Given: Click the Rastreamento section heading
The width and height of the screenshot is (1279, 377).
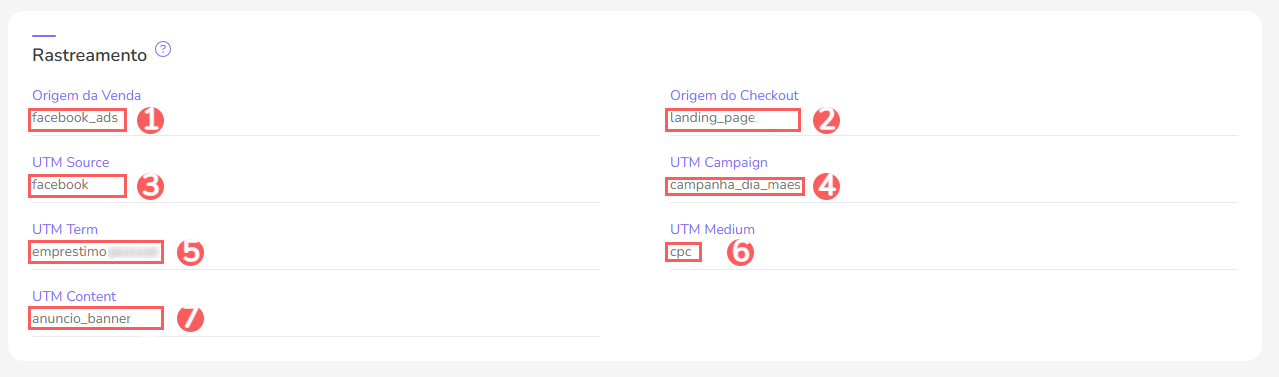Looking at the screenshot, I should coord(90,55).
